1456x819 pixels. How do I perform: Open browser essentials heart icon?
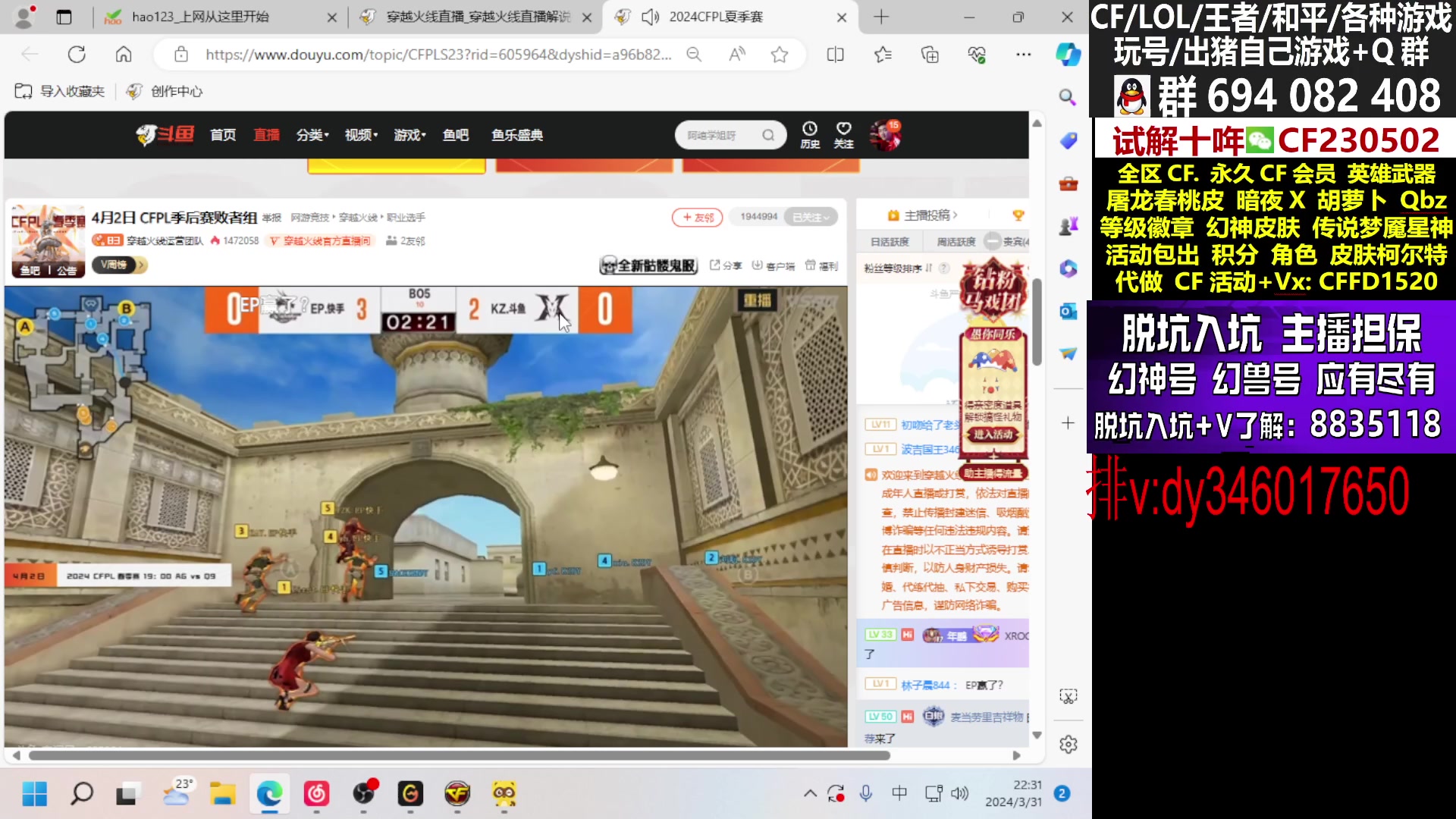point(977,55)
